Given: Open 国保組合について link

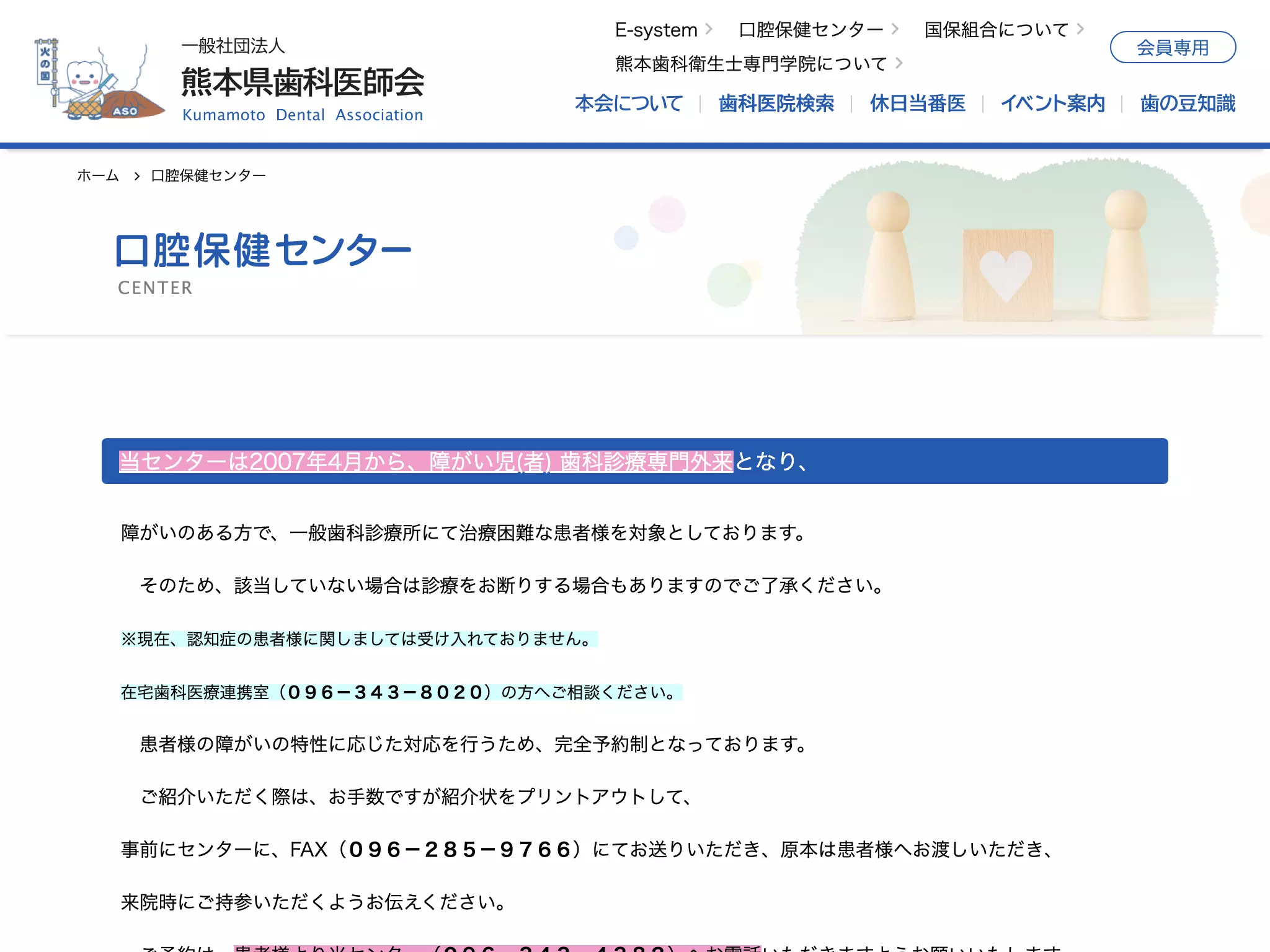Looking at the screenshot, I should pos(997,30).
